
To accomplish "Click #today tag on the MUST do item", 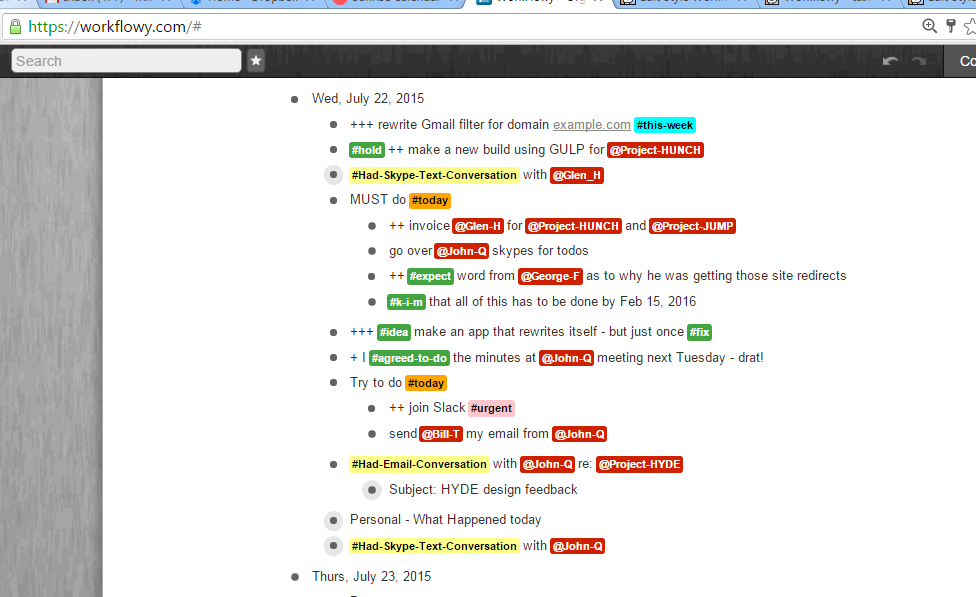I will (430, 200).
